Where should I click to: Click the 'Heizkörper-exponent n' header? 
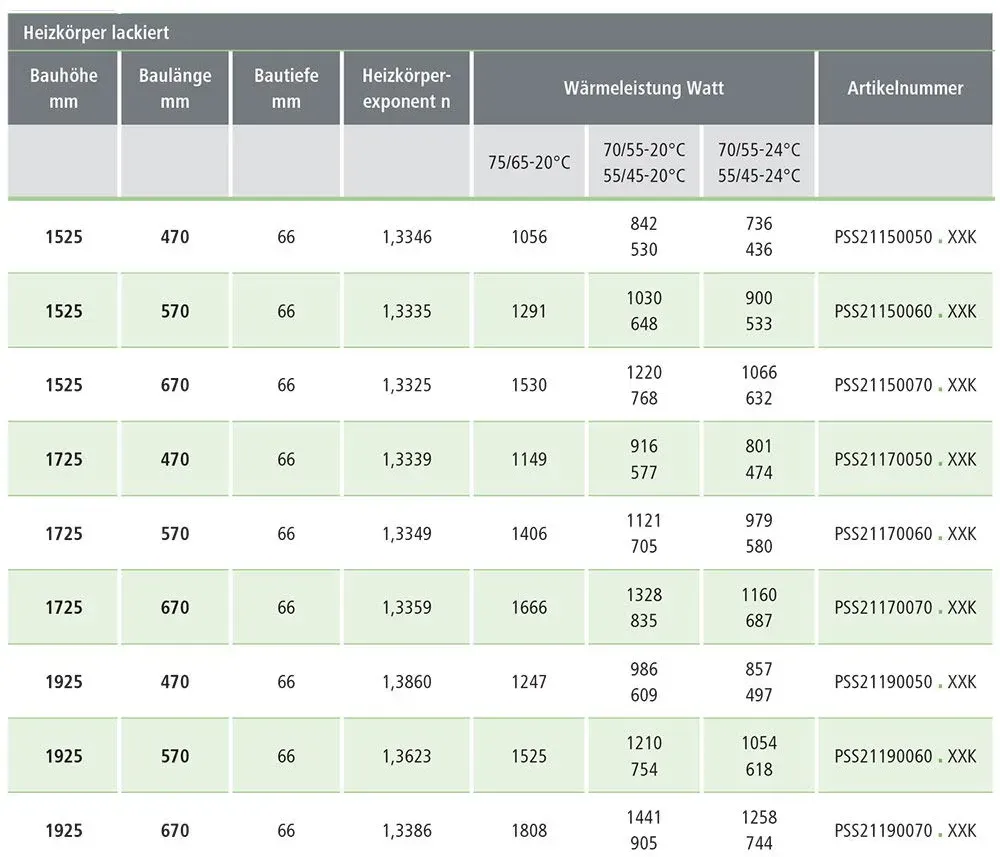[407, 88]
